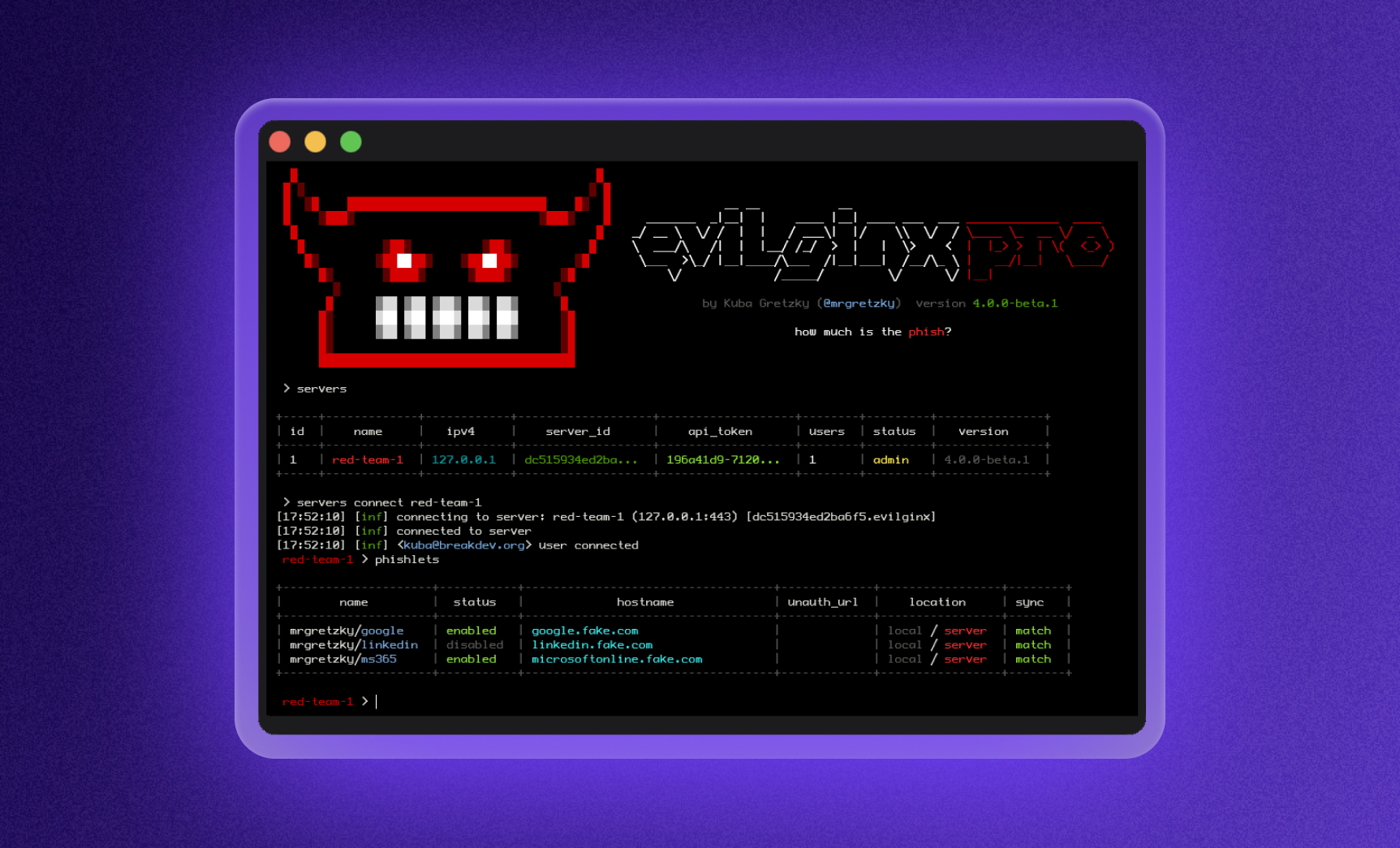Click the "enabled" status in google row
The image size is (1400, 848).
click(471, 631)
